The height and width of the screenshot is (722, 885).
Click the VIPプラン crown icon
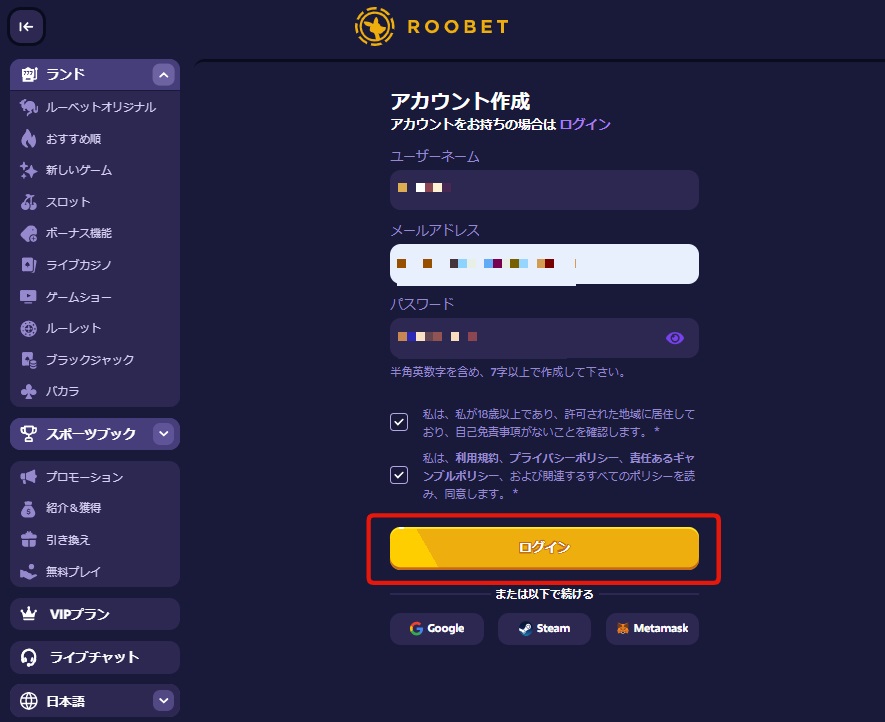[29, 614]
